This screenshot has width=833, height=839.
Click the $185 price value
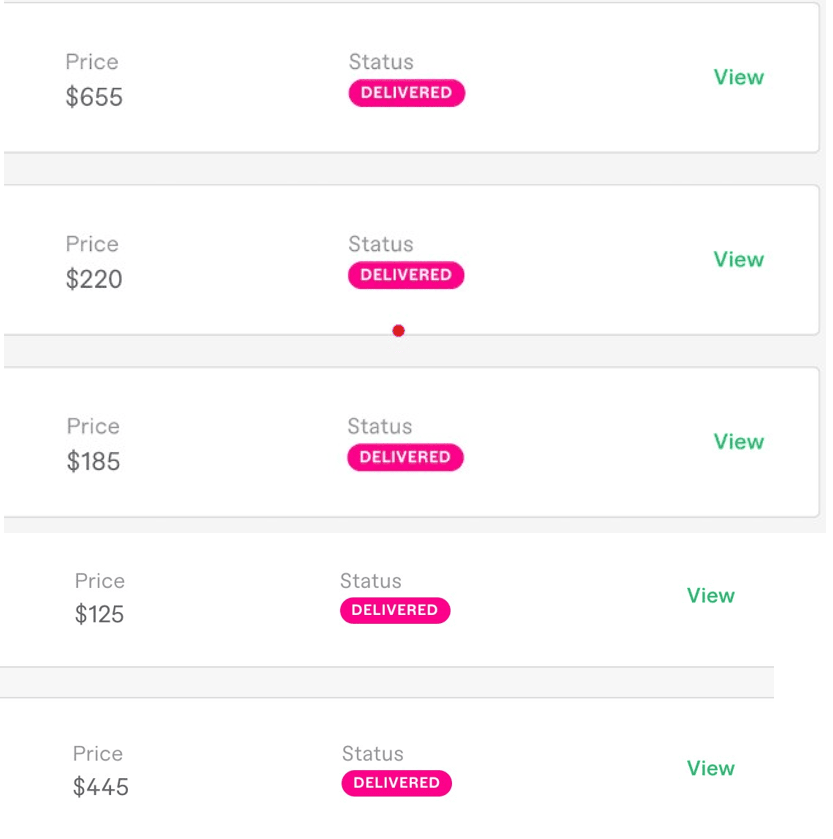pos(93,462)
